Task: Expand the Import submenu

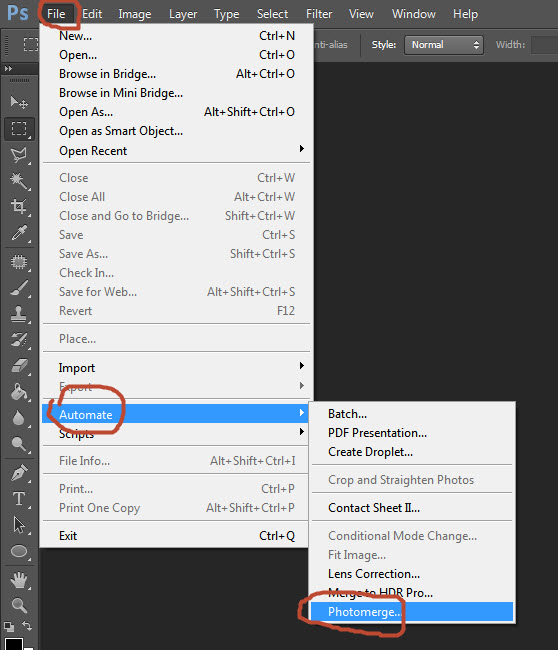Action: [x=176, y=367]
